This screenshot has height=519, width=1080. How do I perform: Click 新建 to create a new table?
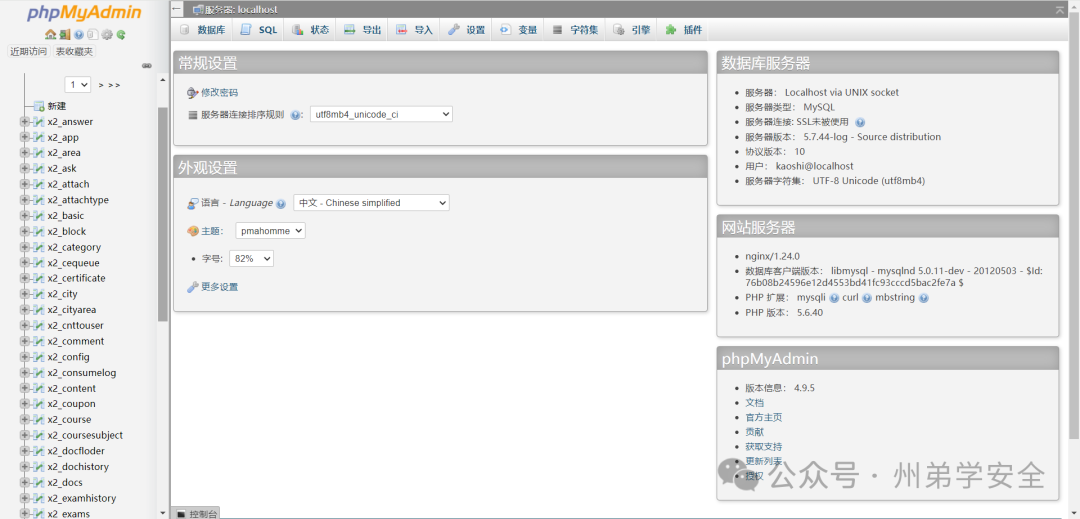pyautogui.click(x=56, y=106)
